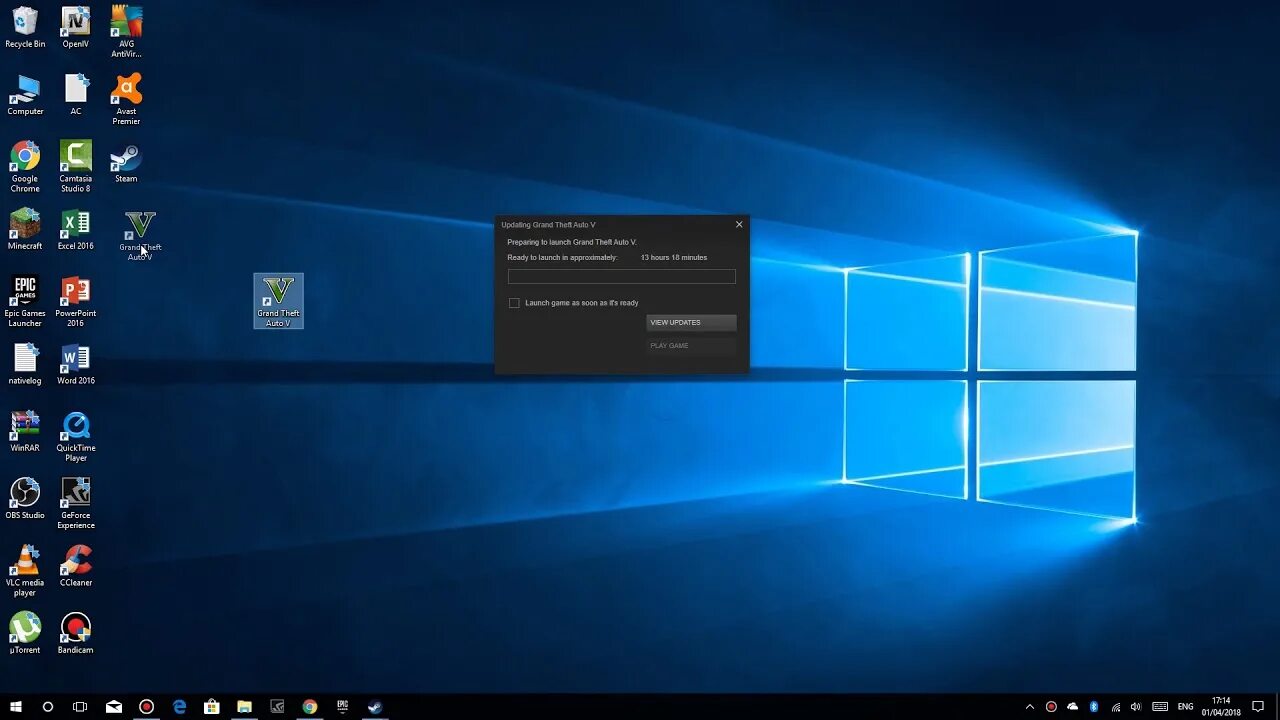Viewport: 1280px width, 720px height.
Task: Enable launch game as soon as ready checkbox
Action: click(x=514, y=303)
